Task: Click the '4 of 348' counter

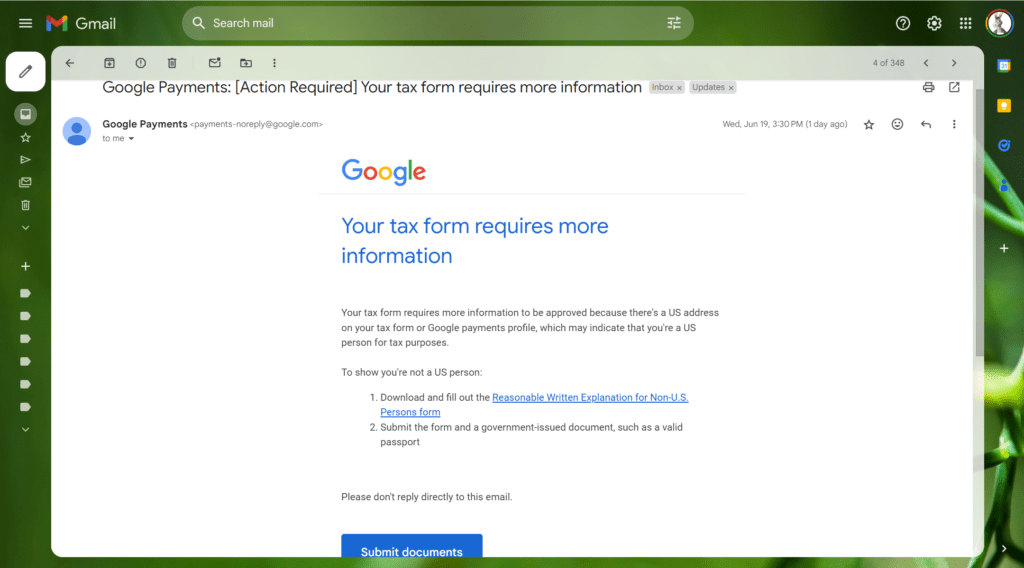Action: click(888, 63)
